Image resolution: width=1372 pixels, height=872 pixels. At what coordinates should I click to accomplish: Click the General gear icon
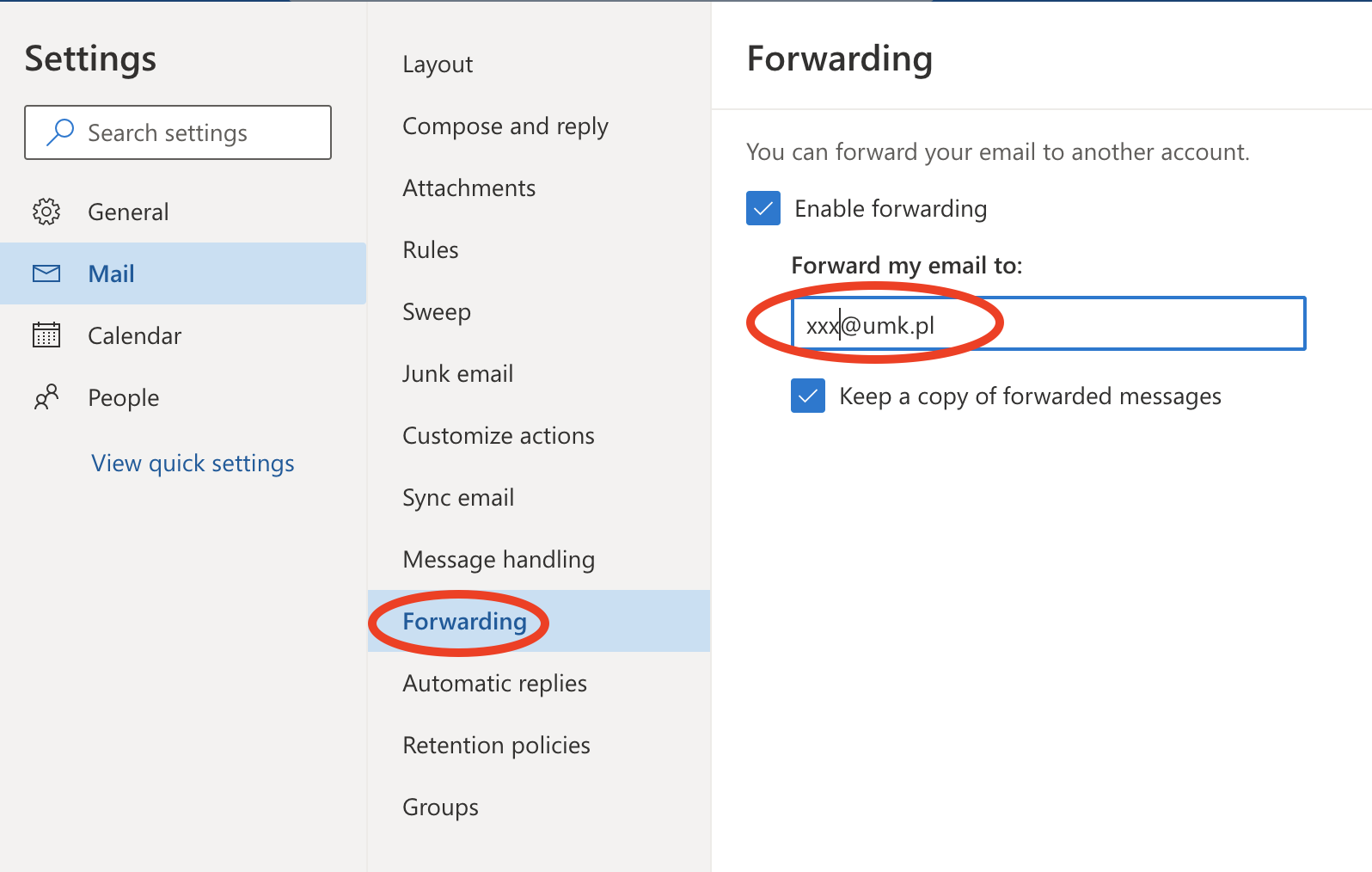click(46, 212)
